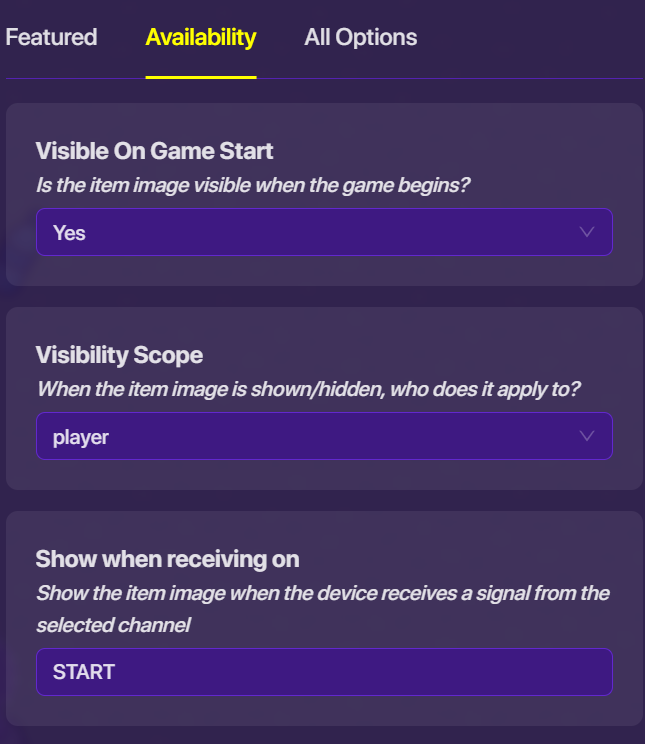This screenshot has height=744, width=645.
Task: Click the 'receives a signal' description text
Action: [x=322, y=594]
